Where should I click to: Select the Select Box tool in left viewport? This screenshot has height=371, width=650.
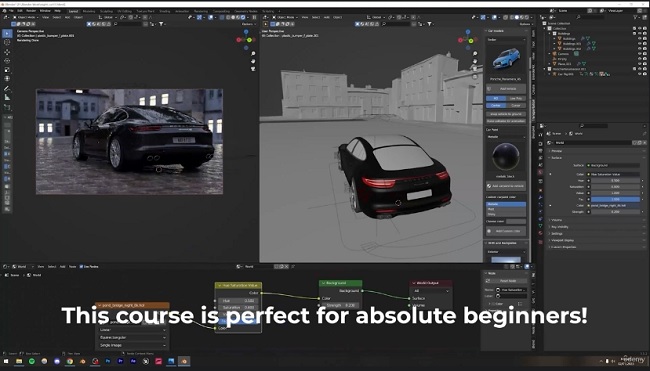[7, 34]
